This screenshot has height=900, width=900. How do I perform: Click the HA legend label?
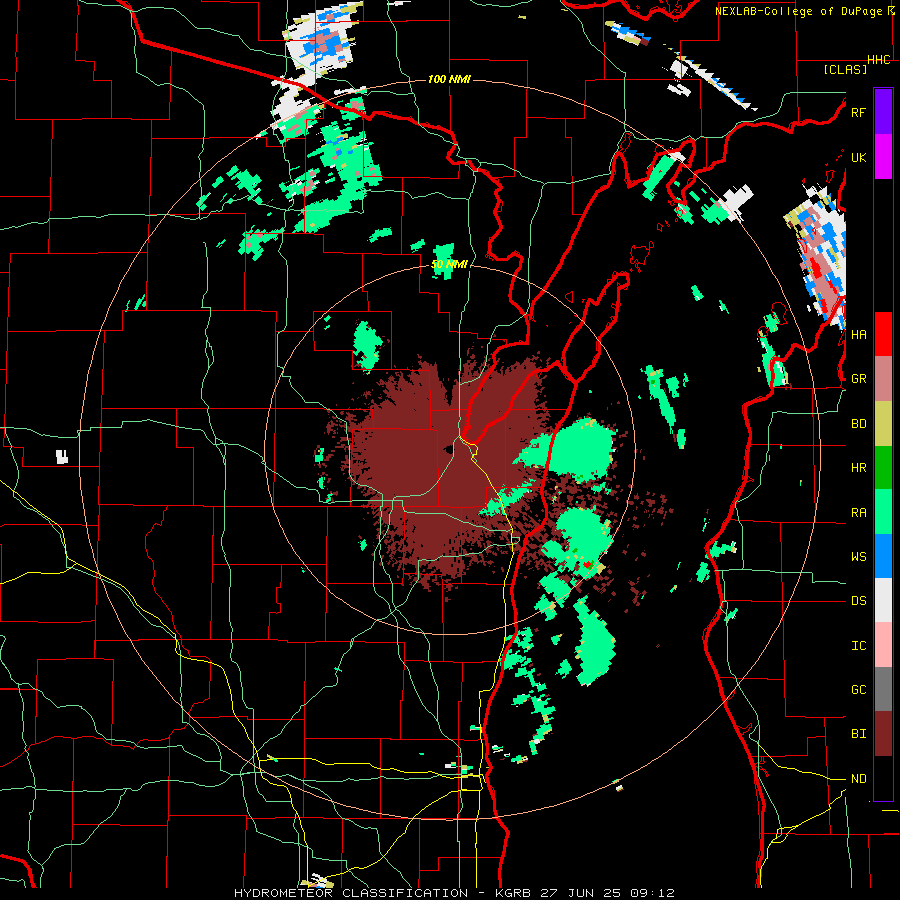858,335
